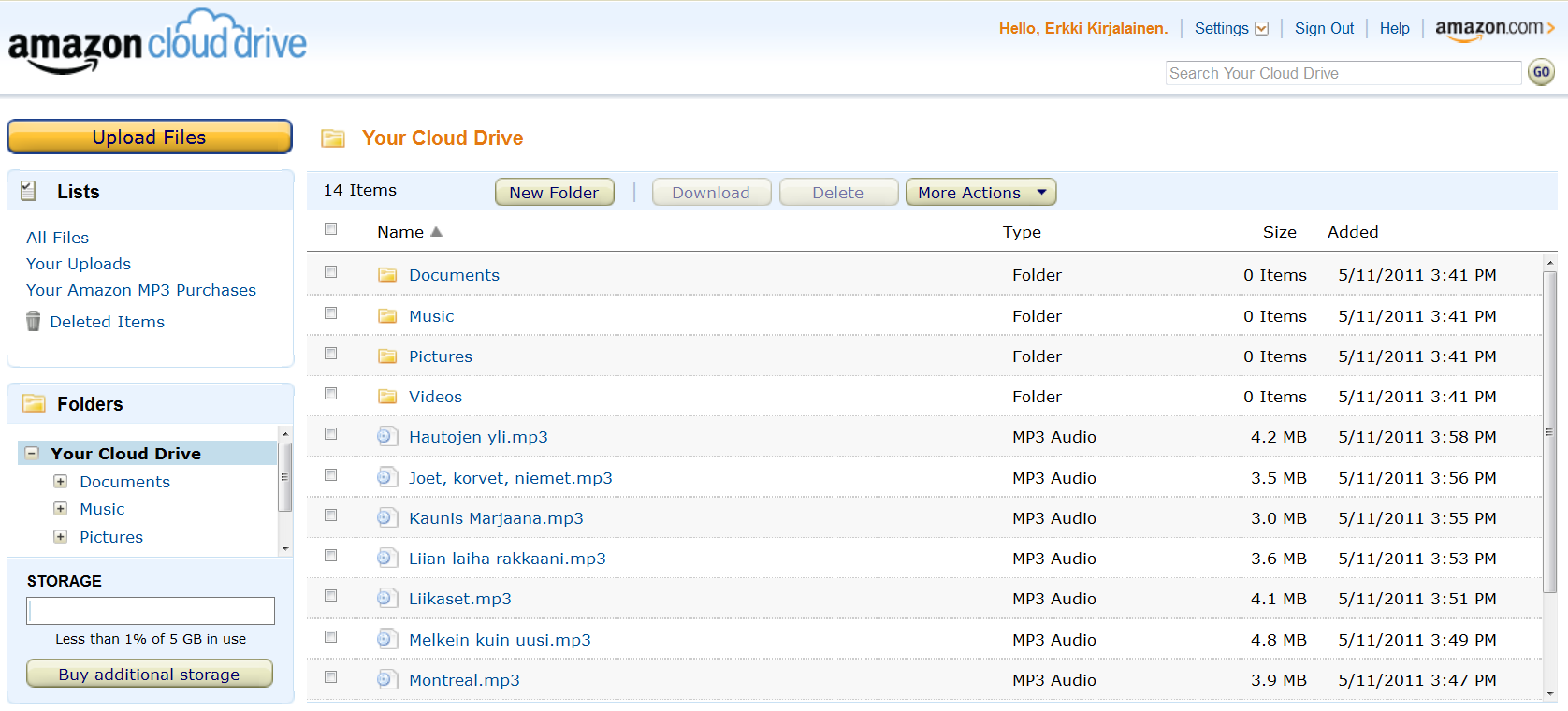Viewport: 1568px width, 711px height.
Task: Collapse the Your Cloud Drive tree node
Action: coord(32,453)
